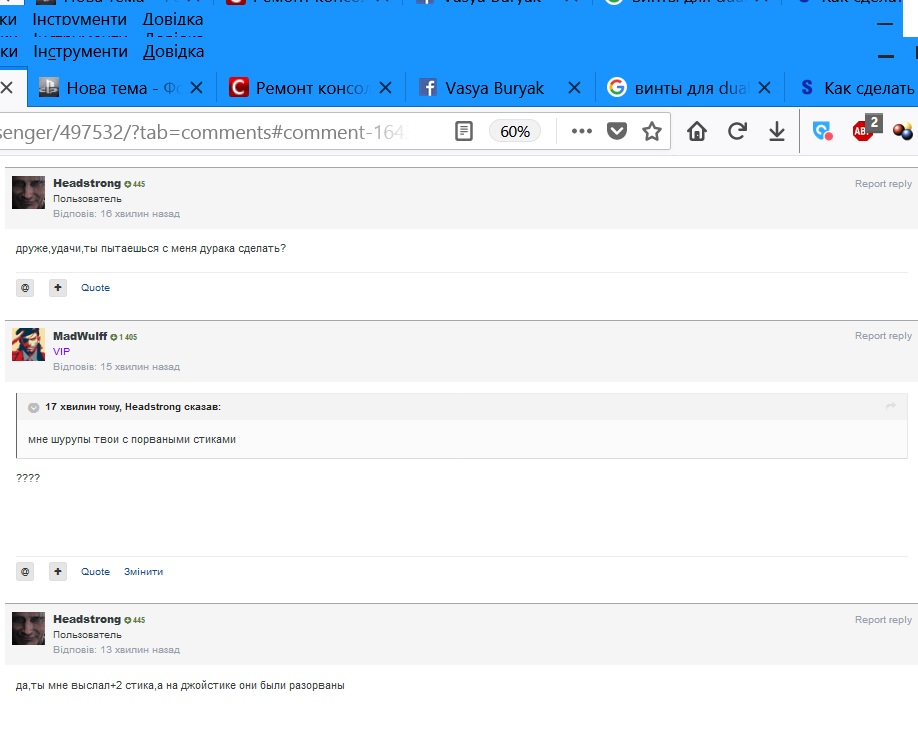
Task: Open the downloads arrow in toolbar
Action: tap(777, 131)
